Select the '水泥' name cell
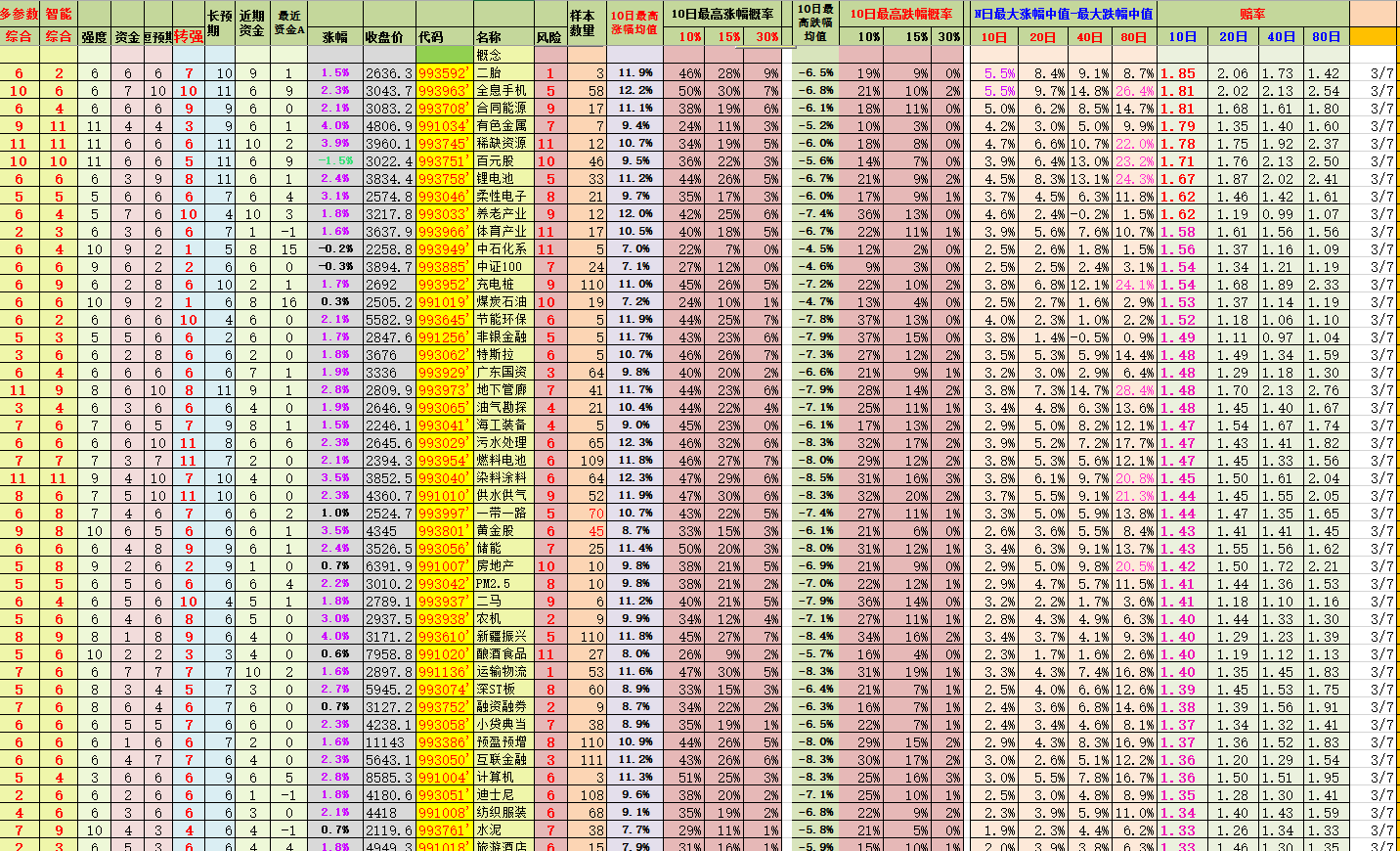Image resolution: width=1400 pixels, height=851 pixels. pyautogui.click(x=503, y=830)
